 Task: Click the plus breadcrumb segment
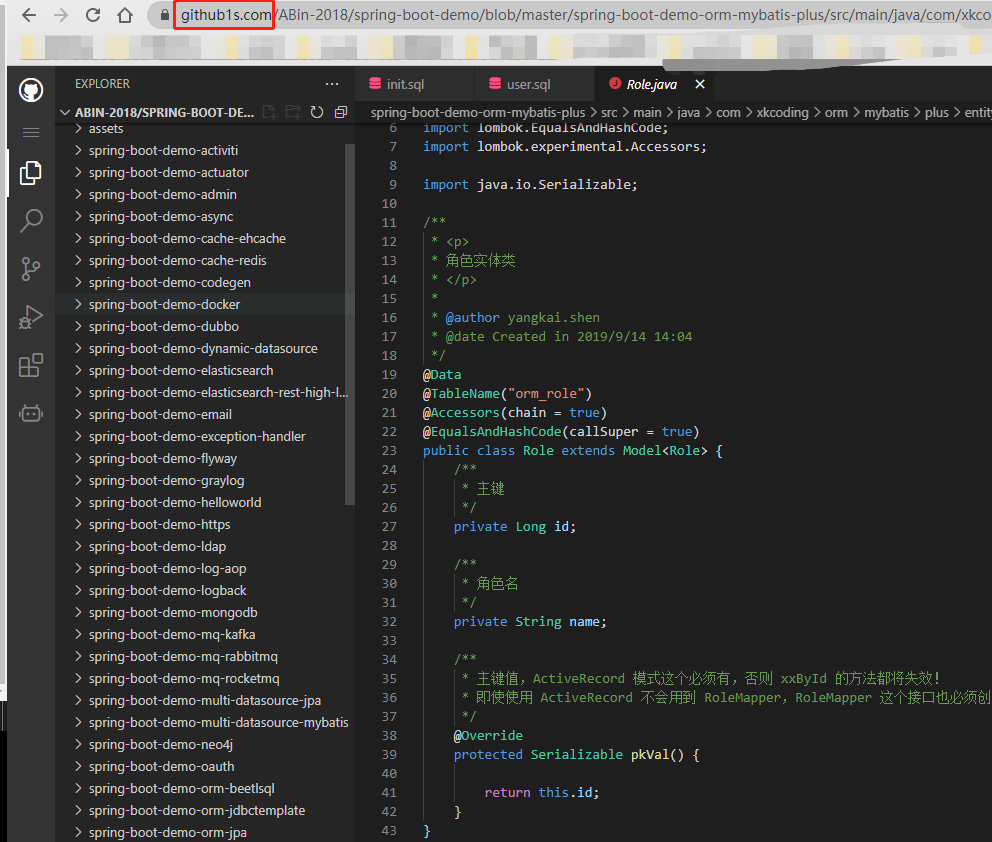[x=936, y=113]
